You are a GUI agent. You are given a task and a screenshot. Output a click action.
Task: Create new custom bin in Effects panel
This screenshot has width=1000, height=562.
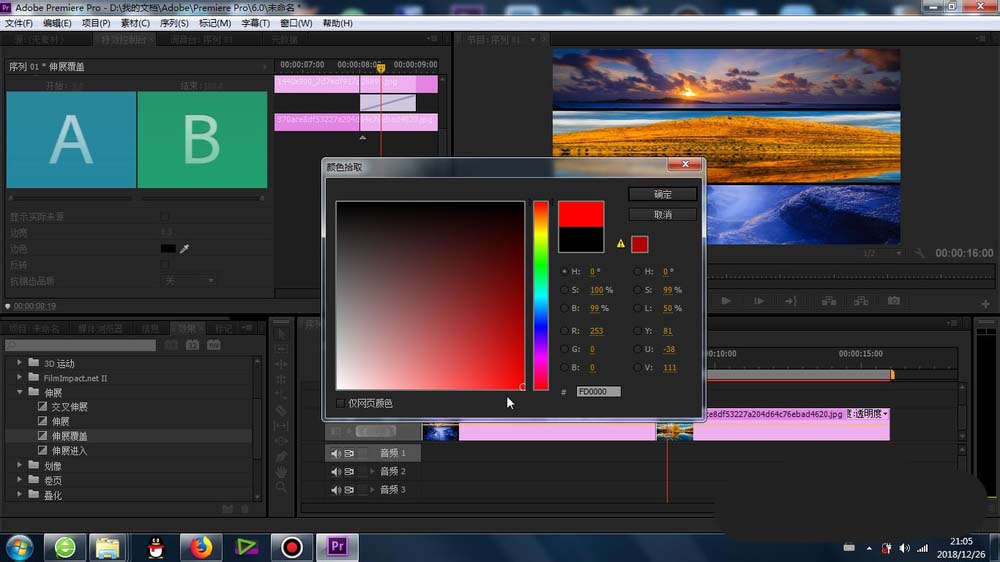pos(228,508)
